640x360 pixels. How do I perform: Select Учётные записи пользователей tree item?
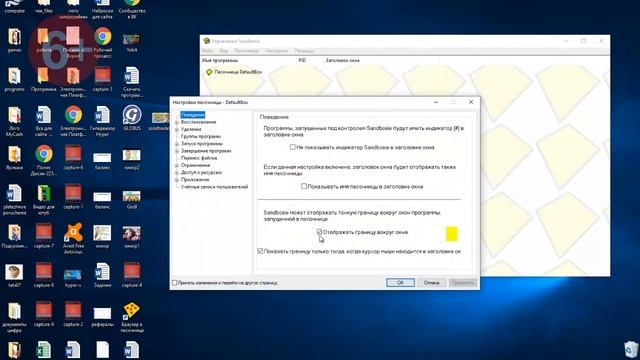214,187
